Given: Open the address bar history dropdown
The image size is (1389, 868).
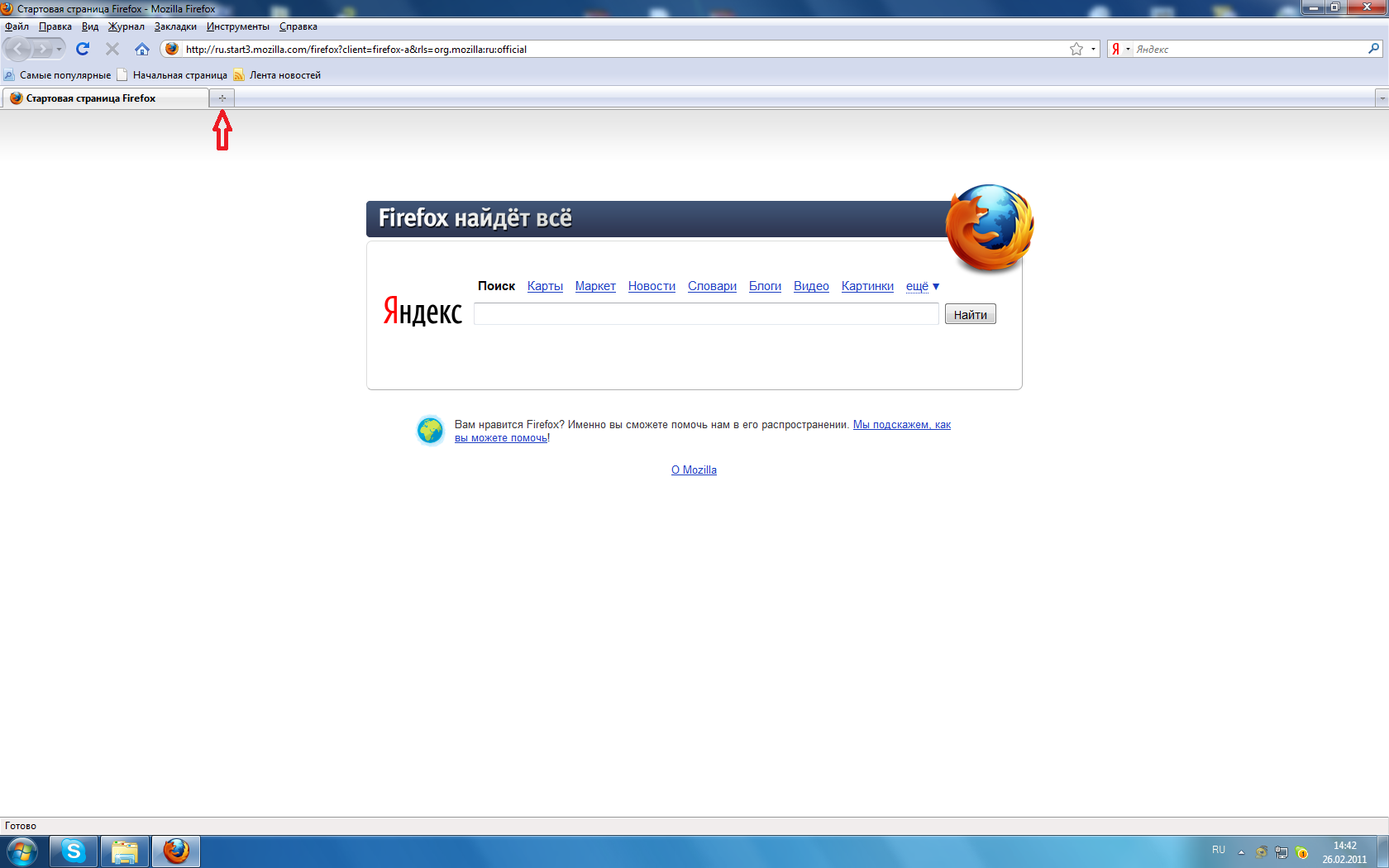Looking at the screenshot, I should coord(1093,49).
